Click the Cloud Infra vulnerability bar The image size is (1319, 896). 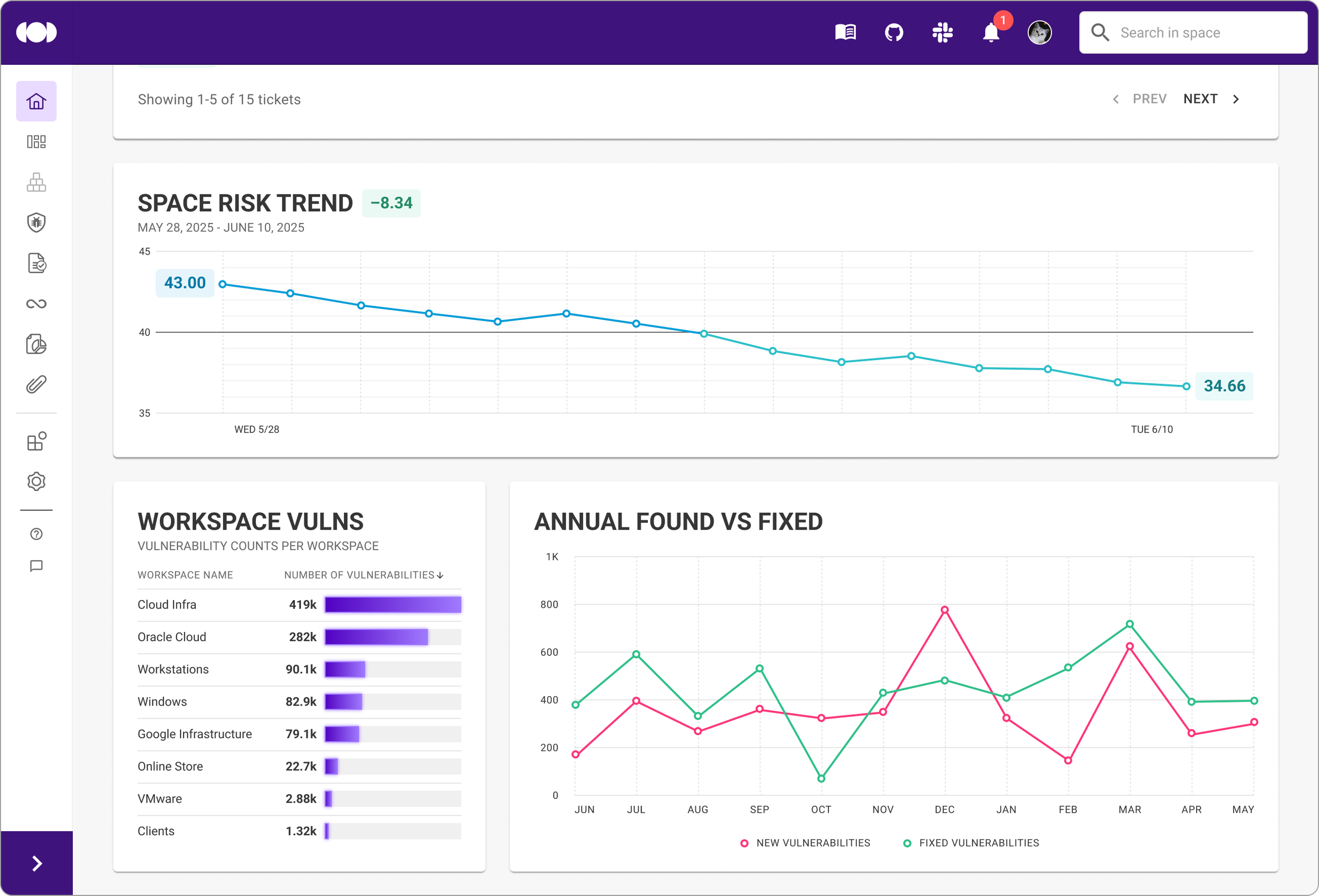[393, 604]
